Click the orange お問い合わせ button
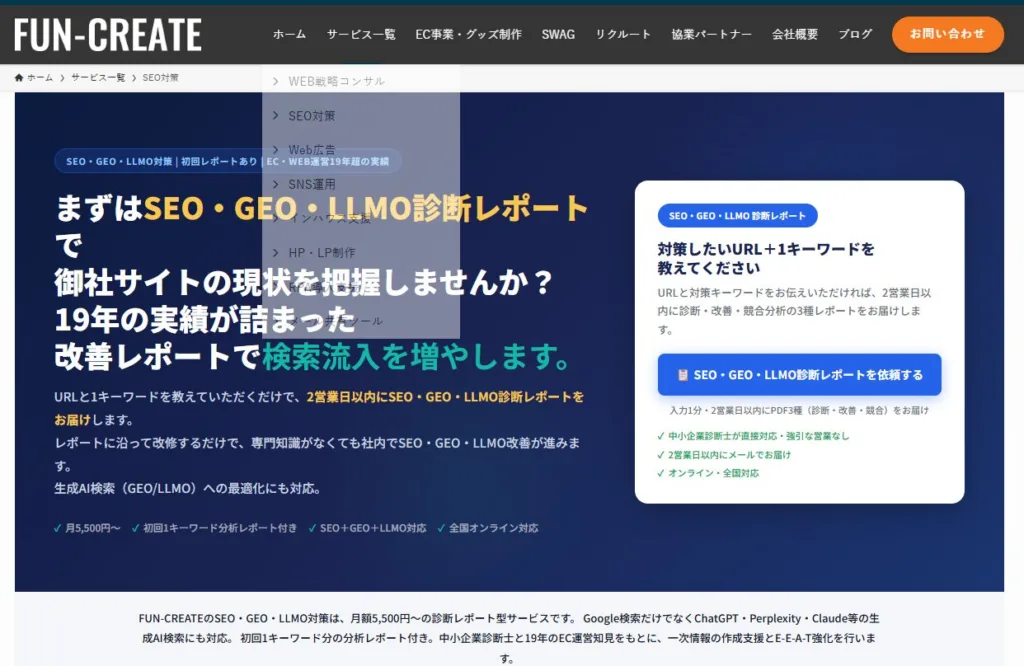Image resolution: width=1024 pixels, height=666 pixels. point(948,34)
